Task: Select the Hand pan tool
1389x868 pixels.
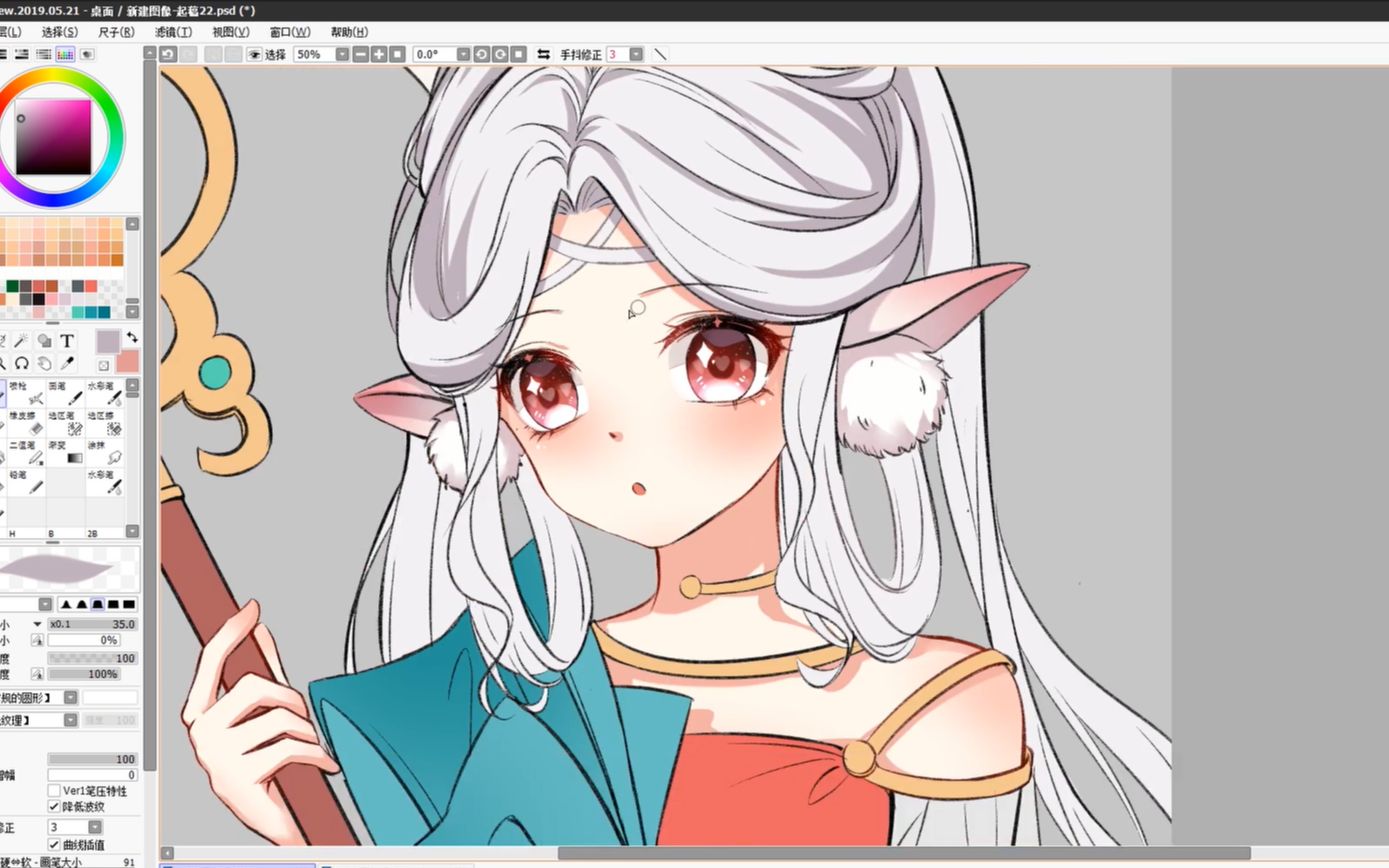Action: tap(44, 363)
